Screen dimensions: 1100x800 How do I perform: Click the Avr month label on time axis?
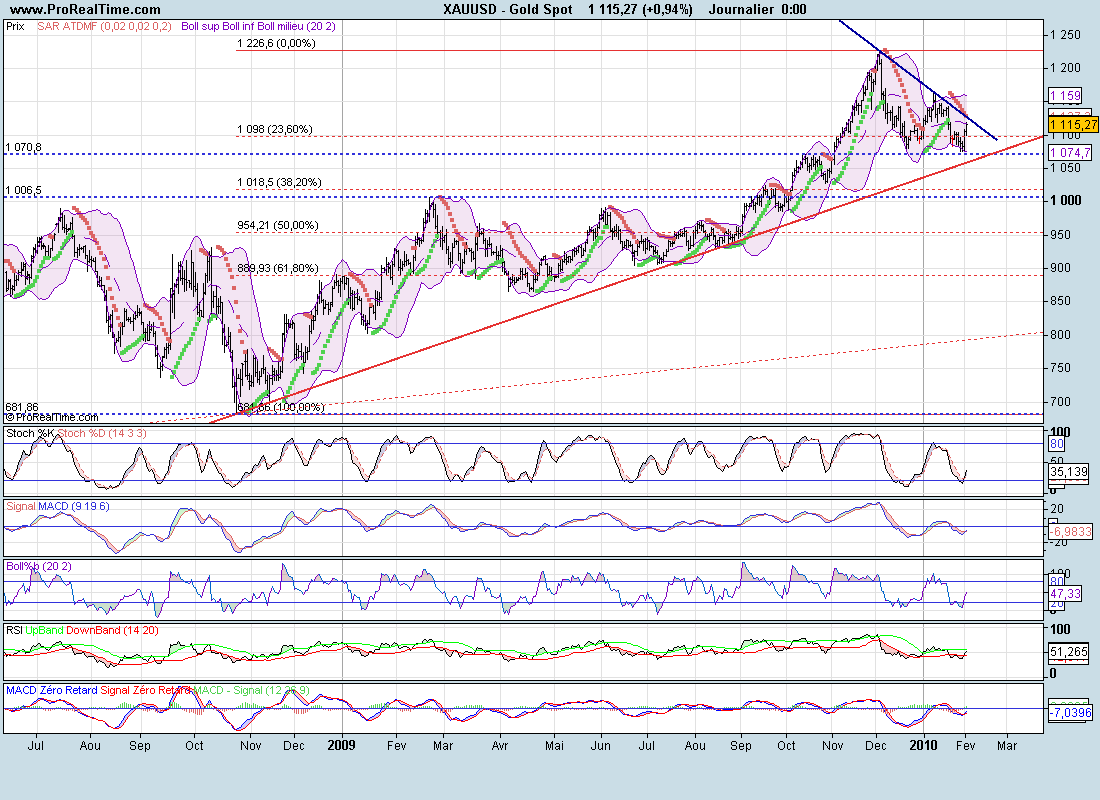click(x=499, y=745)
